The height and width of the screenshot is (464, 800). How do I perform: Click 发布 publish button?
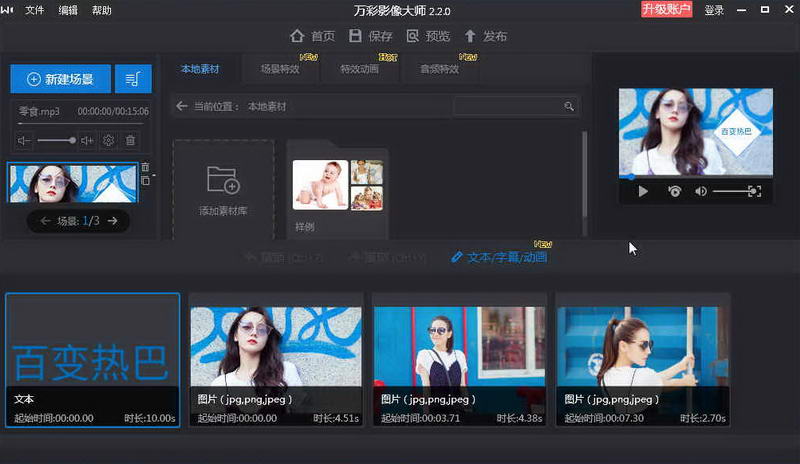coord(486,36)
